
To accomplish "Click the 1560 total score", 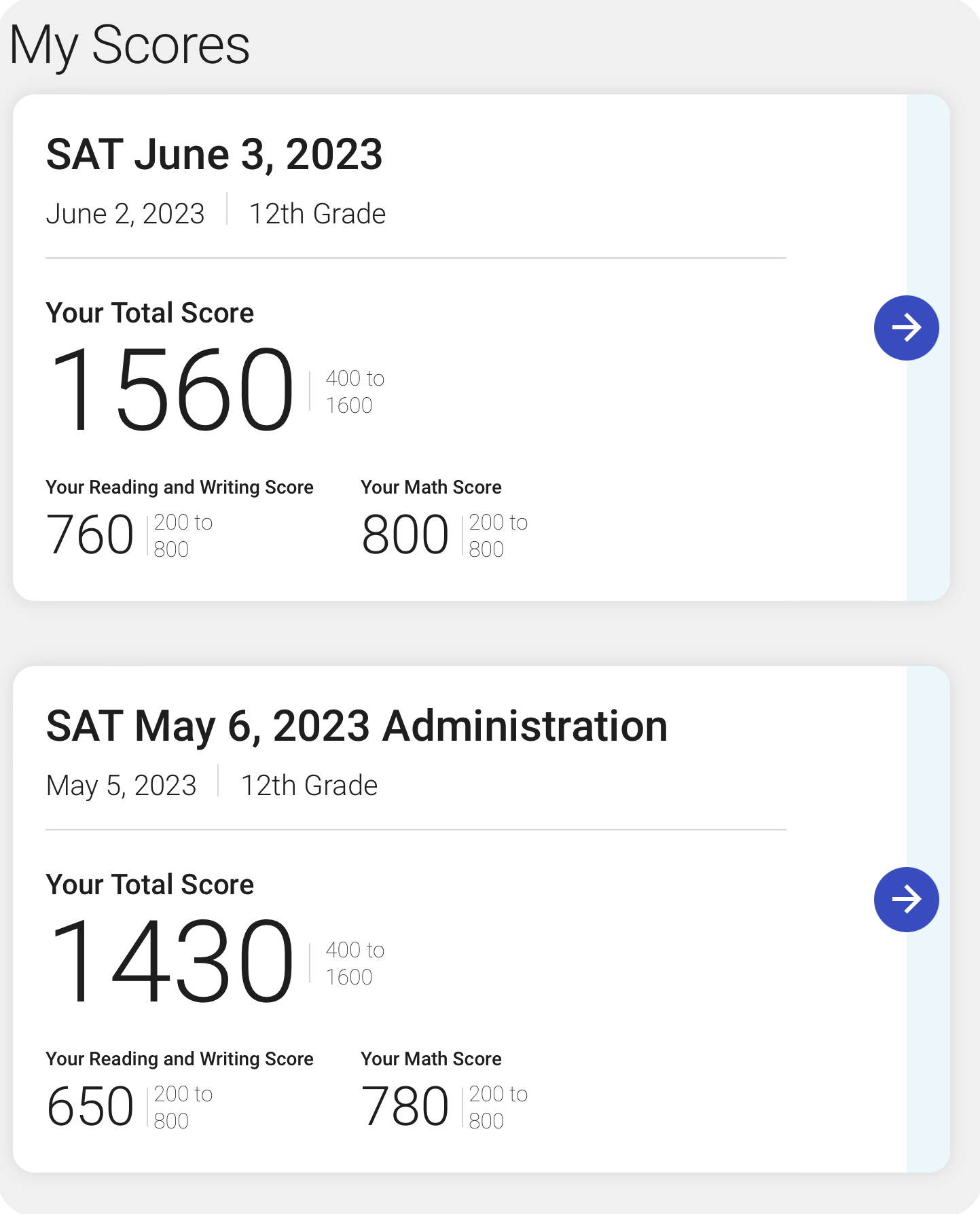I will (172, 389).
